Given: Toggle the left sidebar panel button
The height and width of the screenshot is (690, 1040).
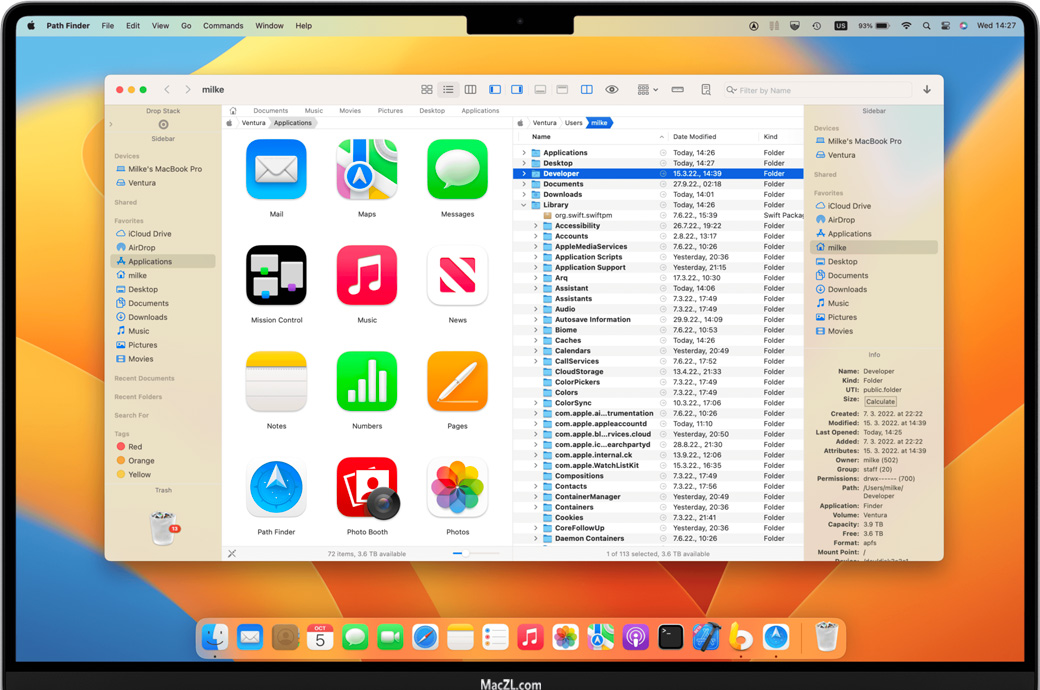Looking at the screenshot, I should tap(495, 90).
